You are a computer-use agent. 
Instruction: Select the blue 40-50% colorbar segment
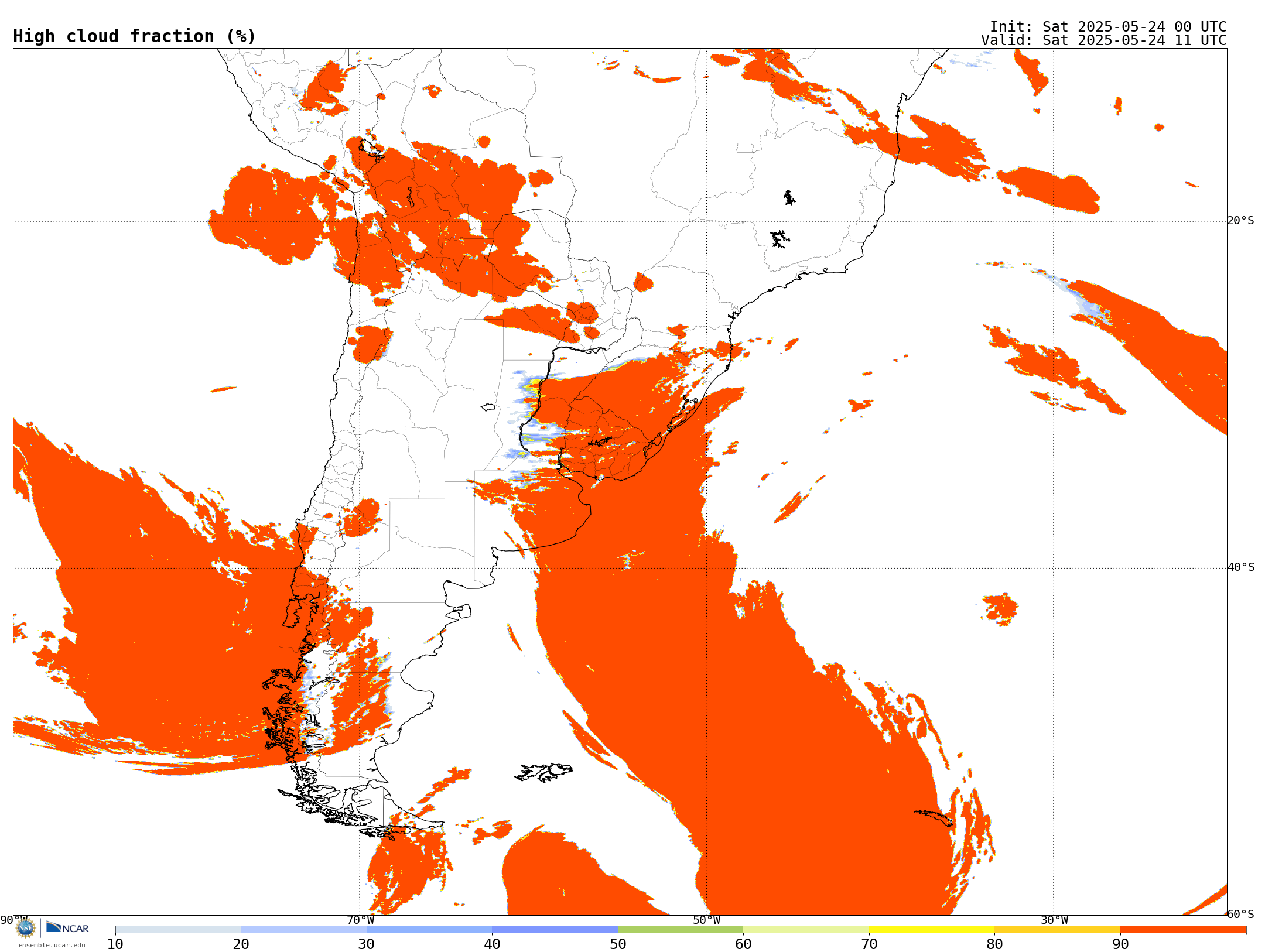click(555, 930)
